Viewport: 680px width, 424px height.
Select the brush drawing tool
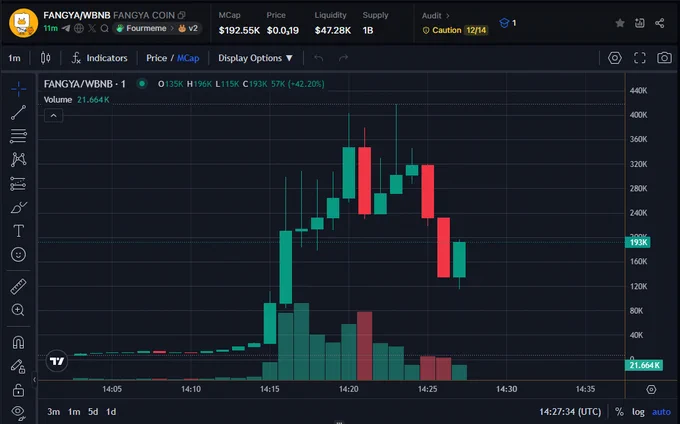[x=19, y=208]
